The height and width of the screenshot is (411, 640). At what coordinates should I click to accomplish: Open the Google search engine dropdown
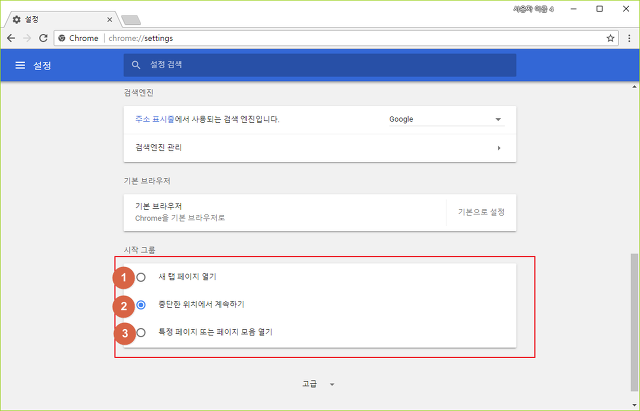[447, 120]
